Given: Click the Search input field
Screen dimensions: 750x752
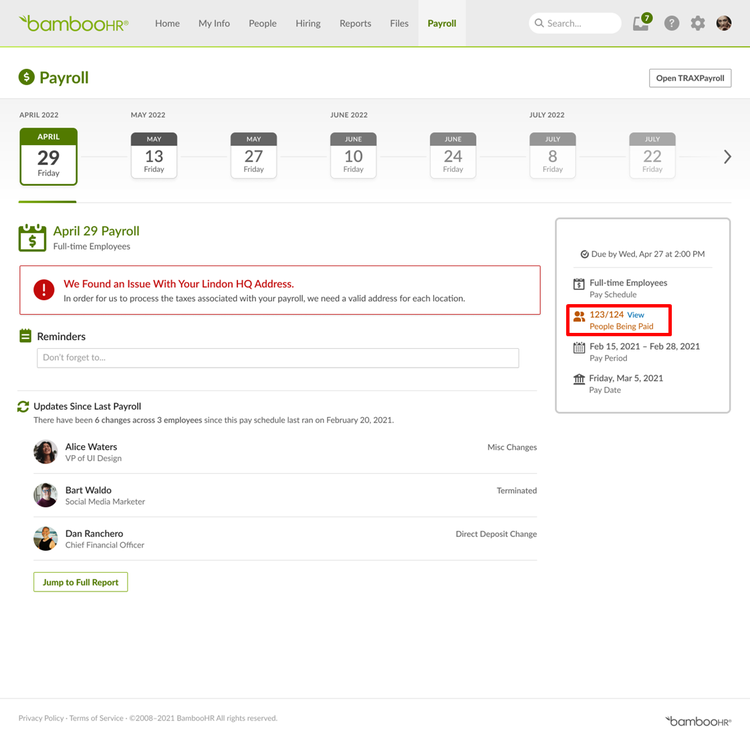Looking at the screenshot, I should point(575,23).
